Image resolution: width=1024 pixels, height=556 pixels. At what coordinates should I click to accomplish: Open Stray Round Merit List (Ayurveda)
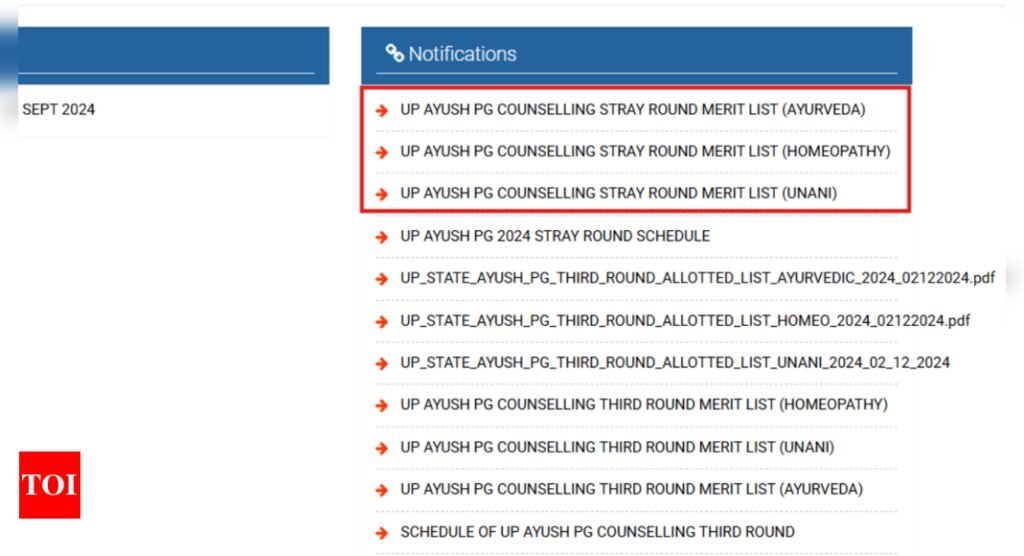tap(632, 109)
